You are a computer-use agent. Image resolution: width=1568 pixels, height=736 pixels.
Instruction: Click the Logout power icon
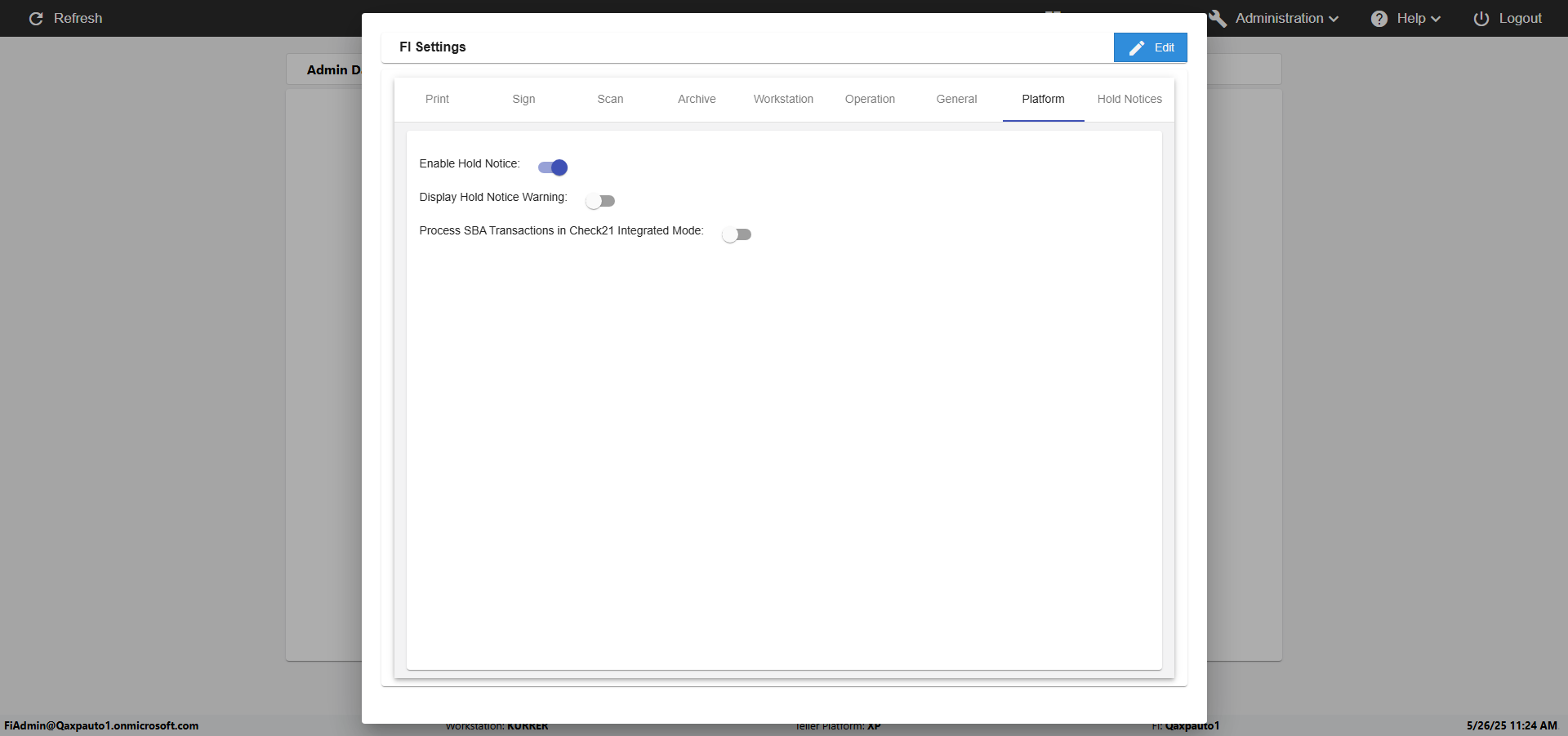[x=1481, y=18]
